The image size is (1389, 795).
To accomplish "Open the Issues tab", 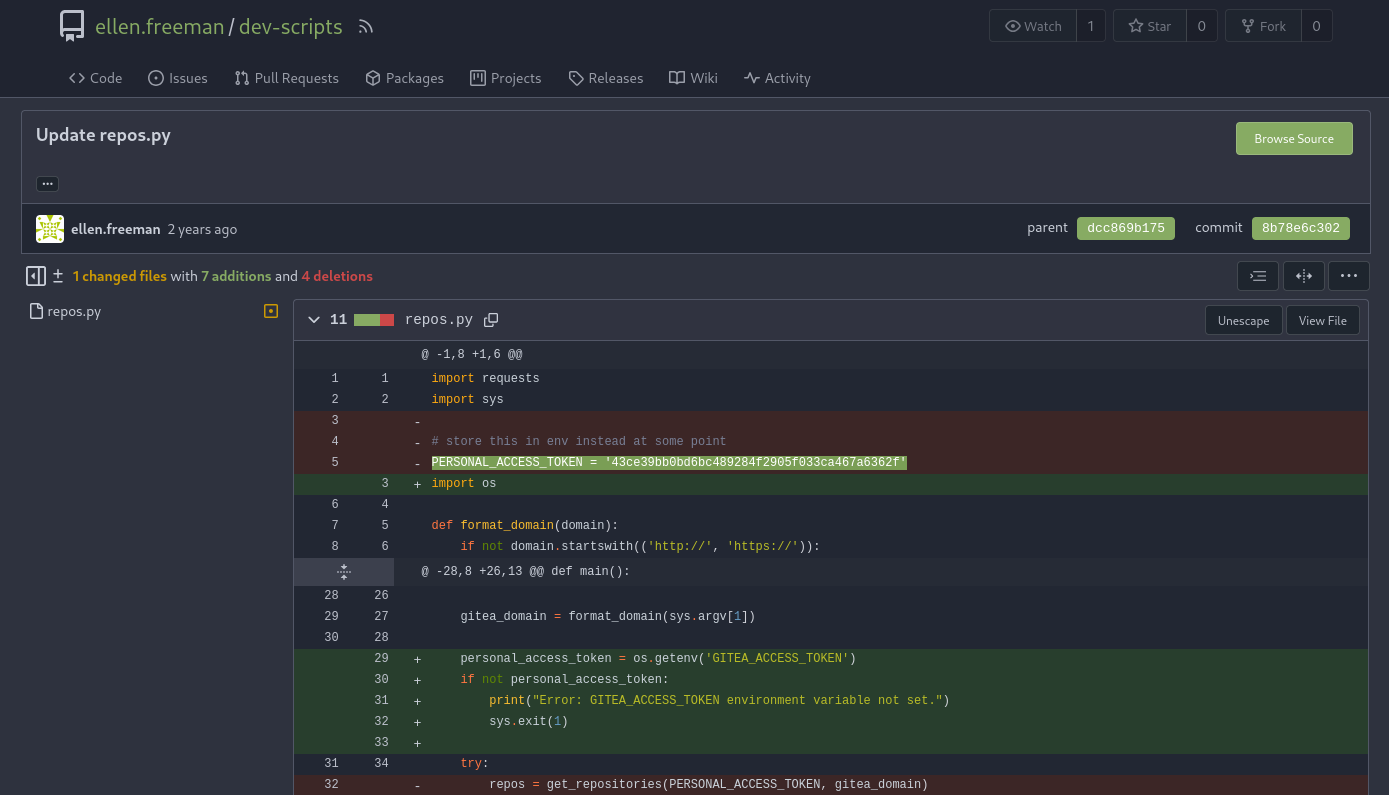I will pyautogui.click(x=178, y=78).
